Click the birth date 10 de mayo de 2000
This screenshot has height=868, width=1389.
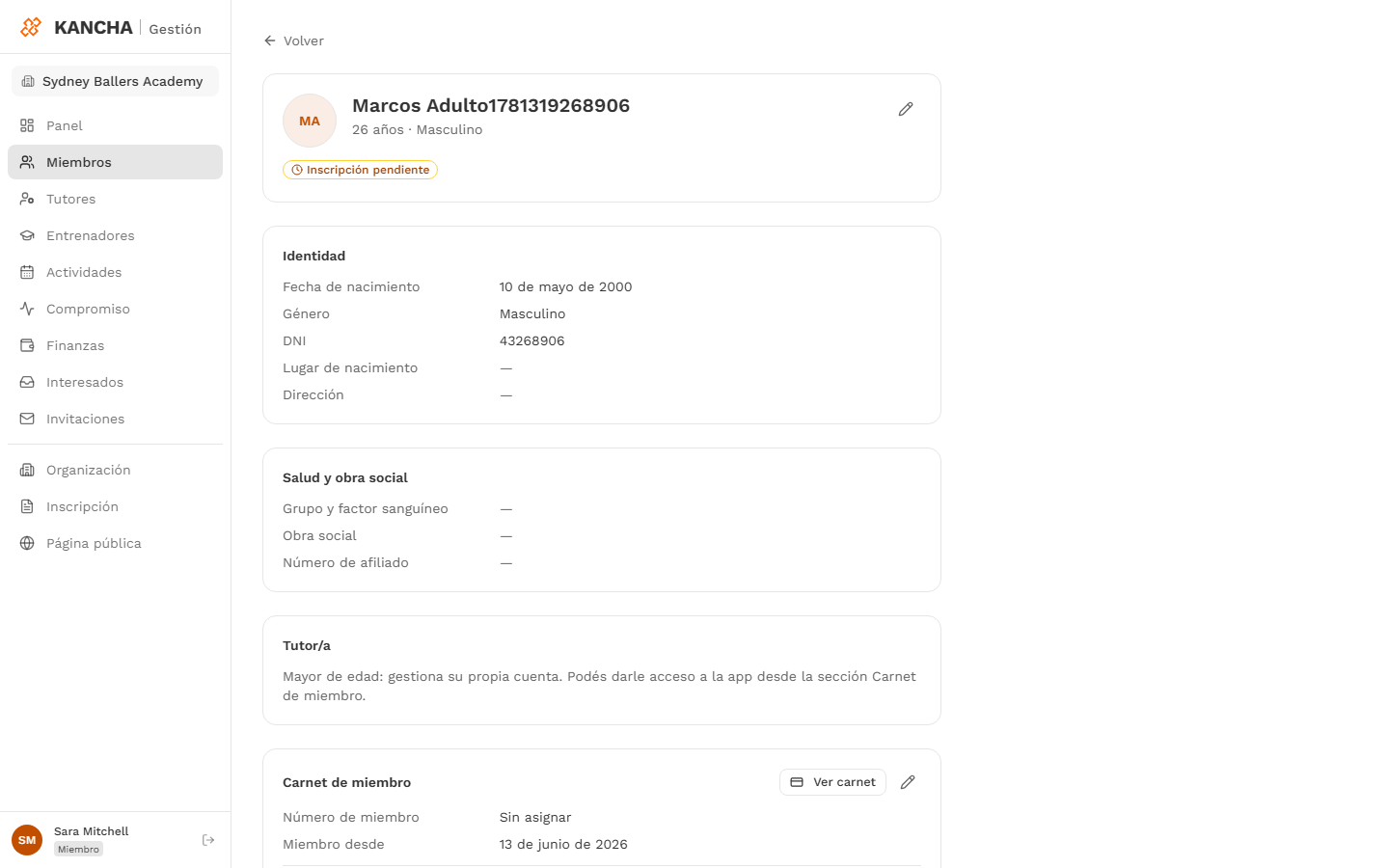[x=566, y=286]
